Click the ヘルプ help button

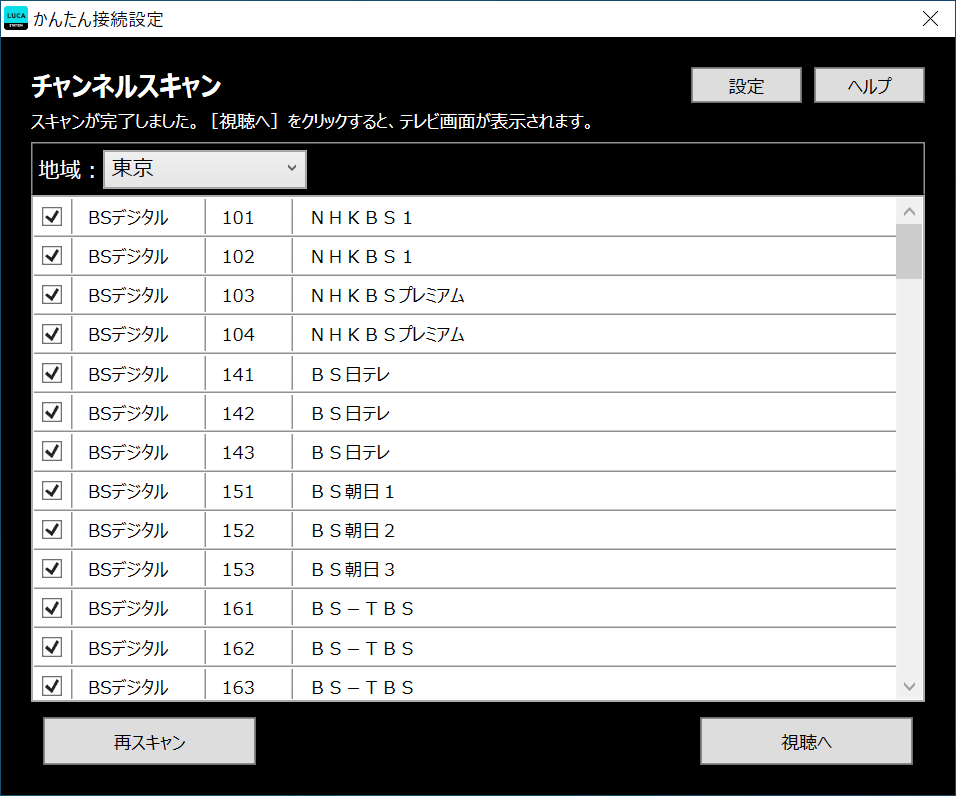[x=869, y=86]
